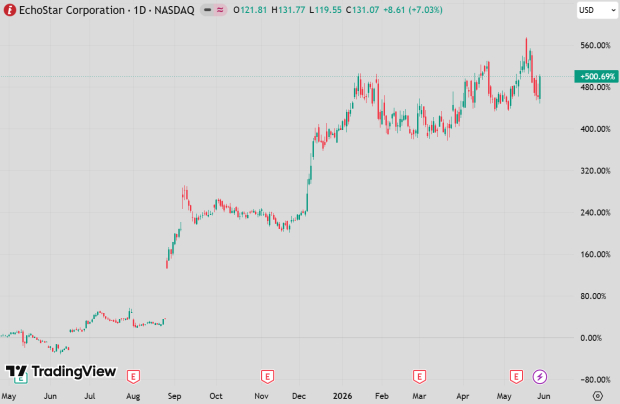Click the 0.00% price scale label
The height and width of the screenshot is (404, 620).
coord(591,338)
